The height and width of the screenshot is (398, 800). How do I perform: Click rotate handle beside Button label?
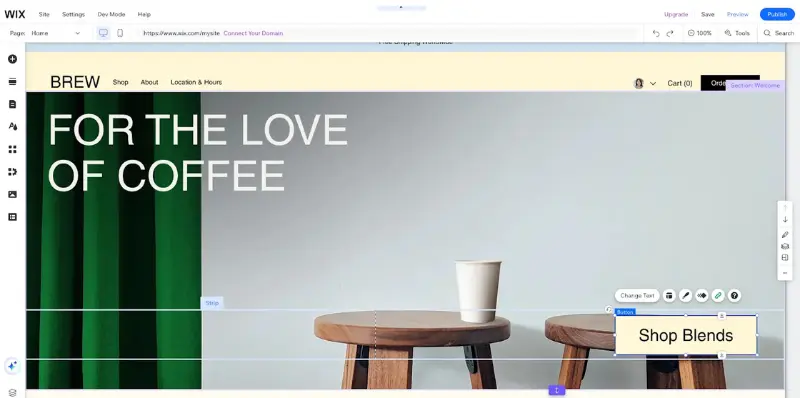click(x=609, y=309)
